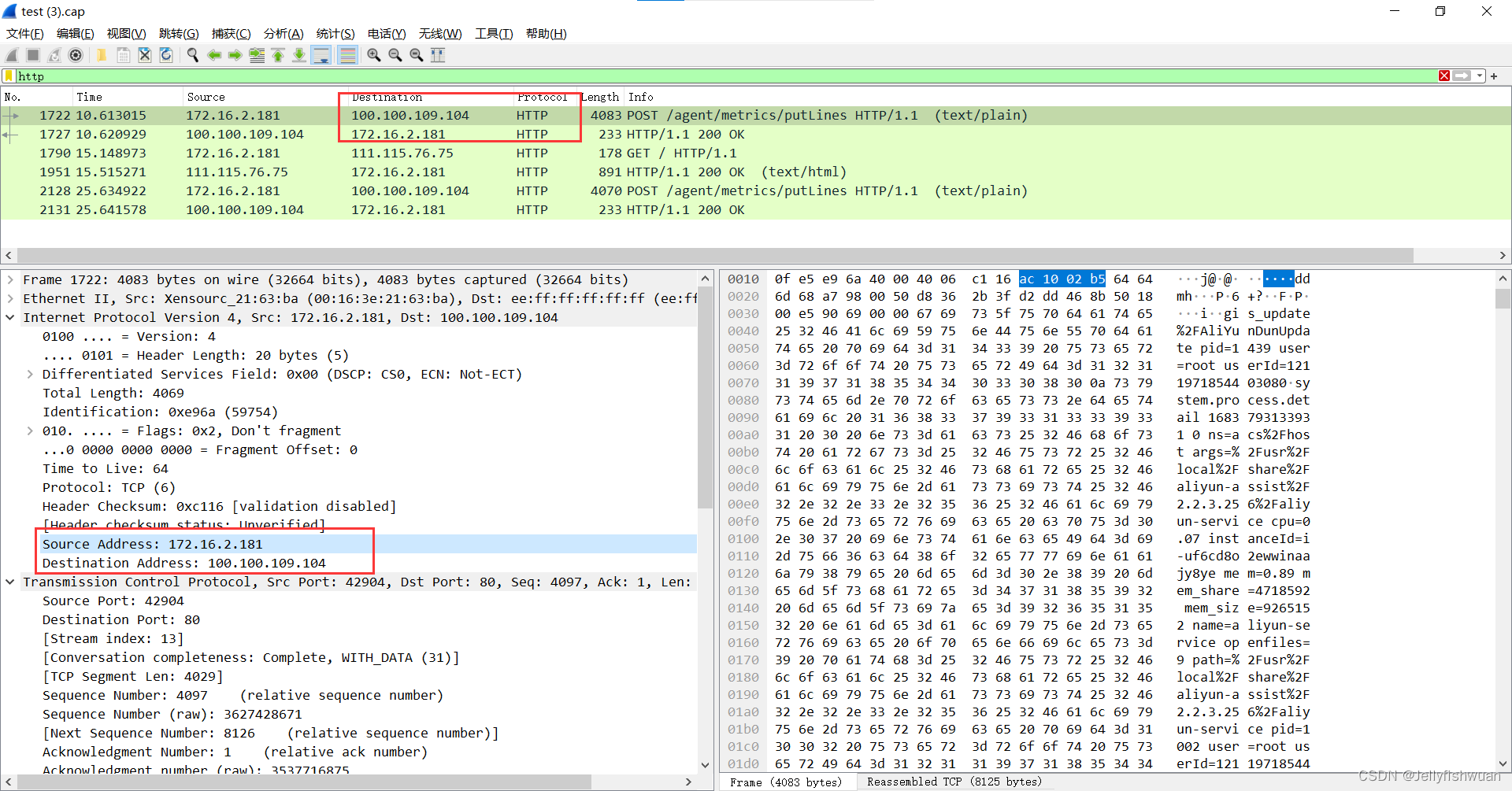Open a capture file via folder icon
The width and height of the screenshot is (1512, 791).
[102, 55]
